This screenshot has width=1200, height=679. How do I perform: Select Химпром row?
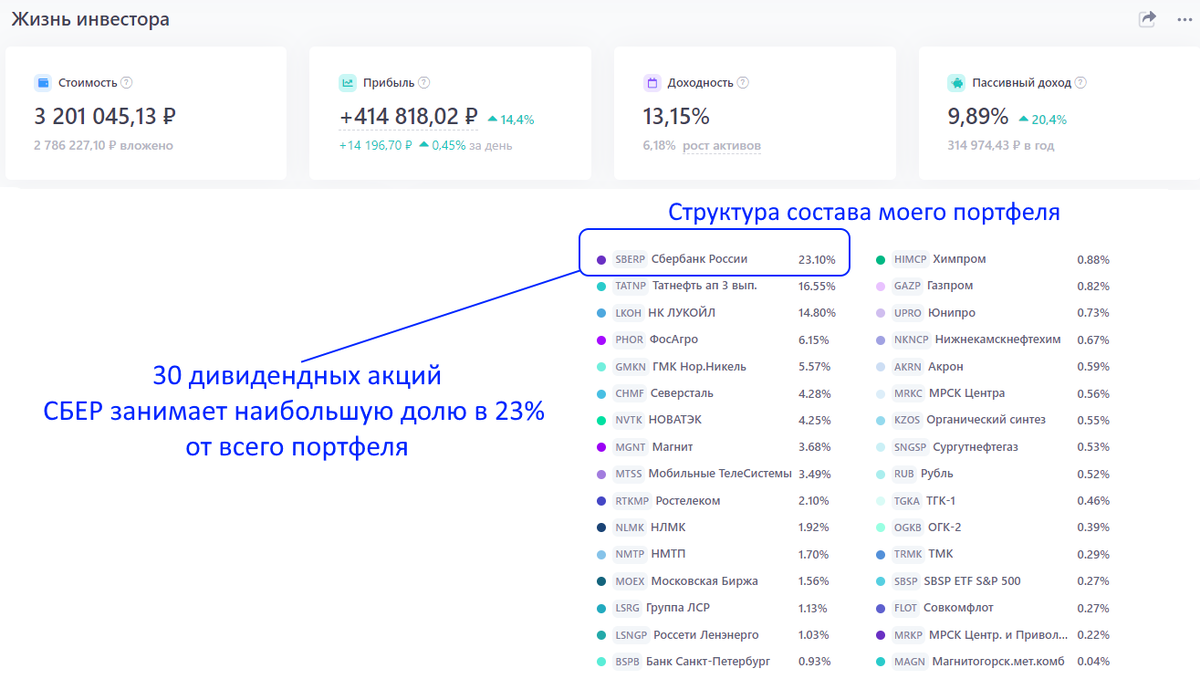click(992, 259)
